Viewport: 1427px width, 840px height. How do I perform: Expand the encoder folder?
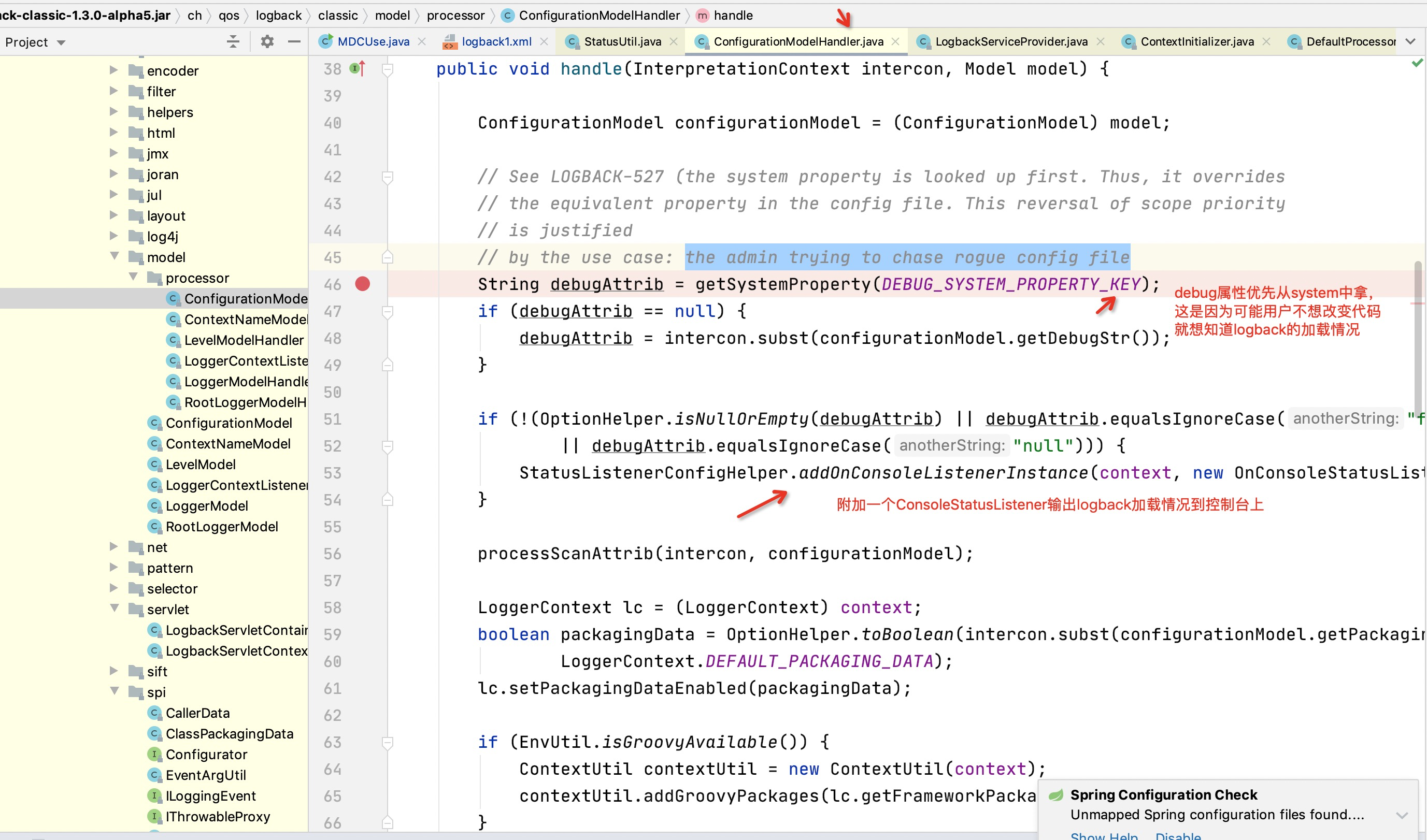coord(114,70)
